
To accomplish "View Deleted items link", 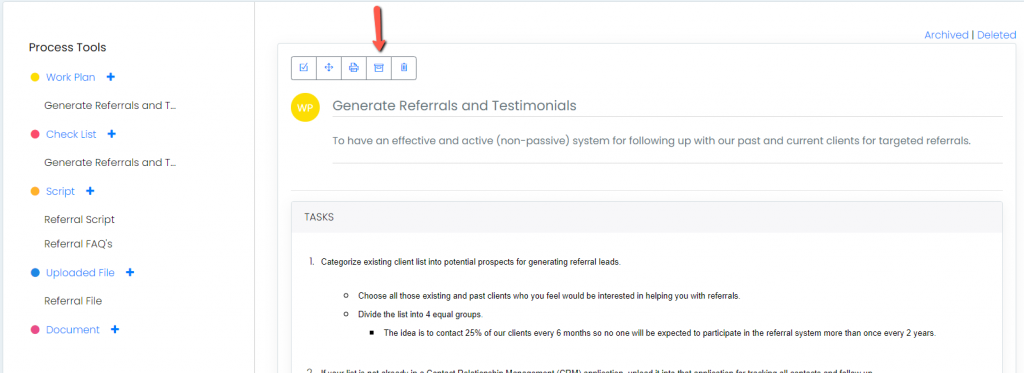I will tap(997, 35).
